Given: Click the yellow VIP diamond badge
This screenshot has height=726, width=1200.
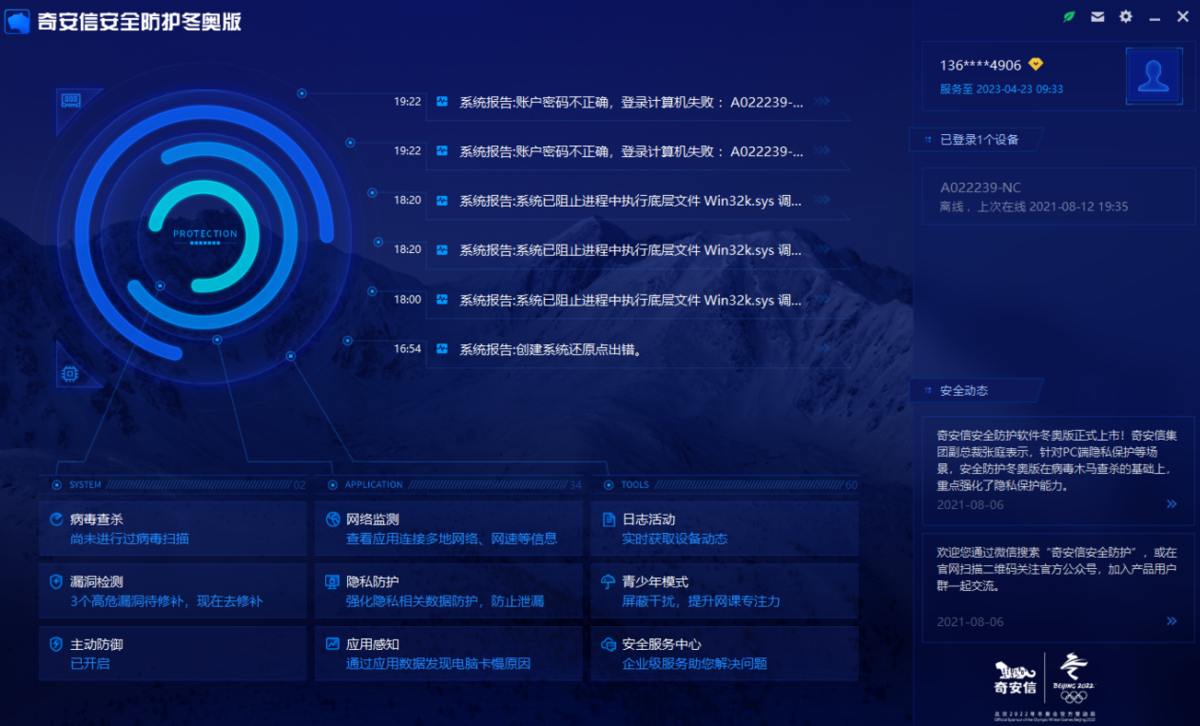Looking at the screenshot, I should (x=1036, y=64).
